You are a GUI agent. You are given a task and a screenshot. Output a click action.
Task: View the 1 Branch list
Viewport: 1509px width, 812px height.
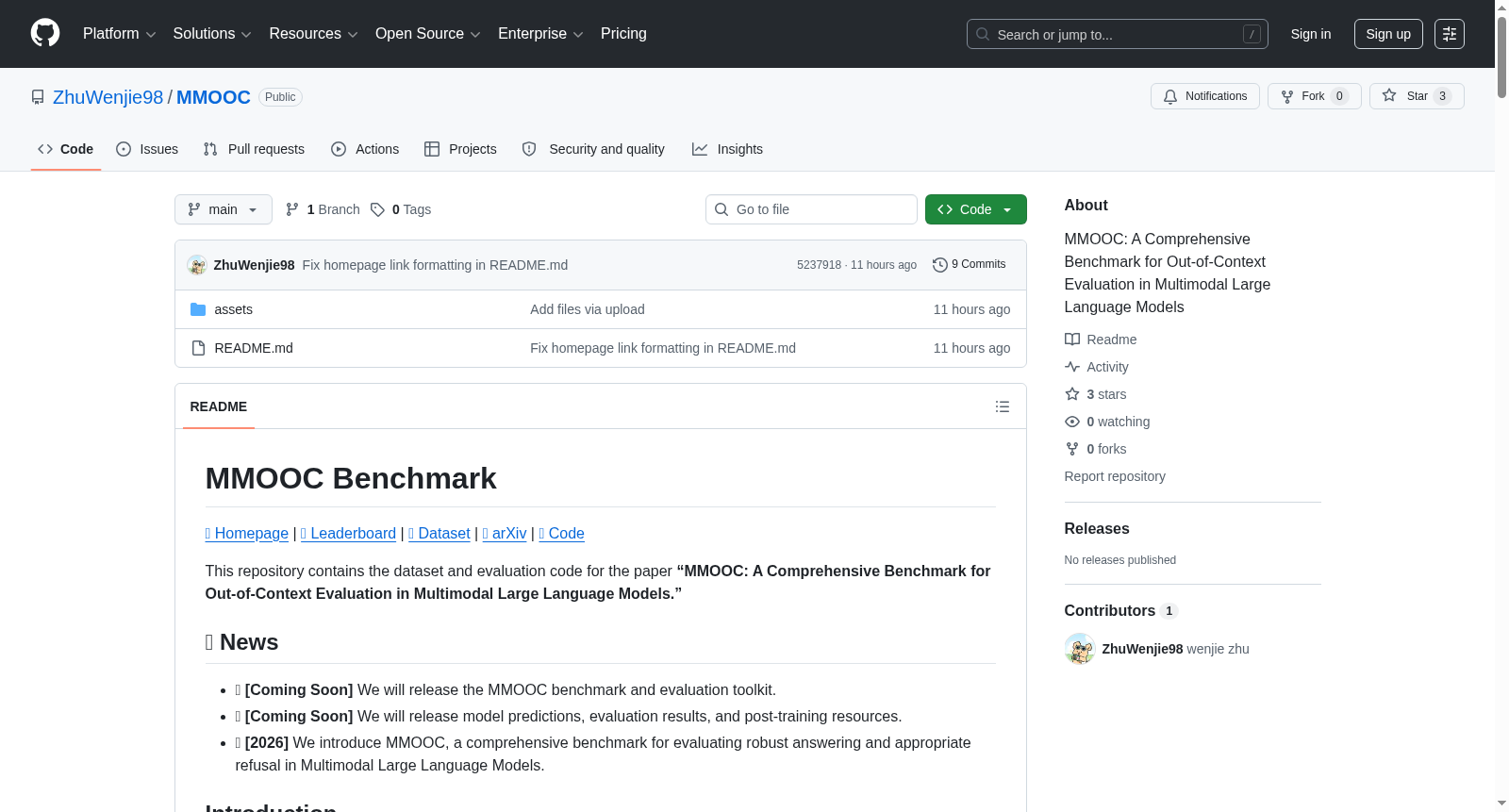coord(323,209)
